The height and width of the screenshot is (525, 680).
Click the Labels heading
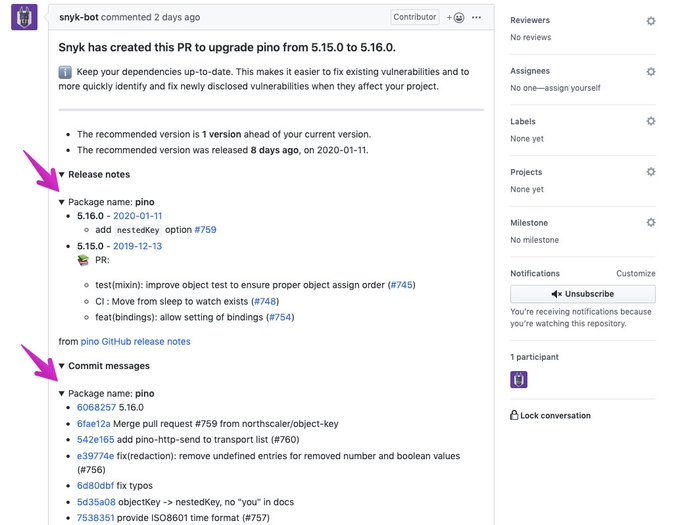[x=523, y=121]
